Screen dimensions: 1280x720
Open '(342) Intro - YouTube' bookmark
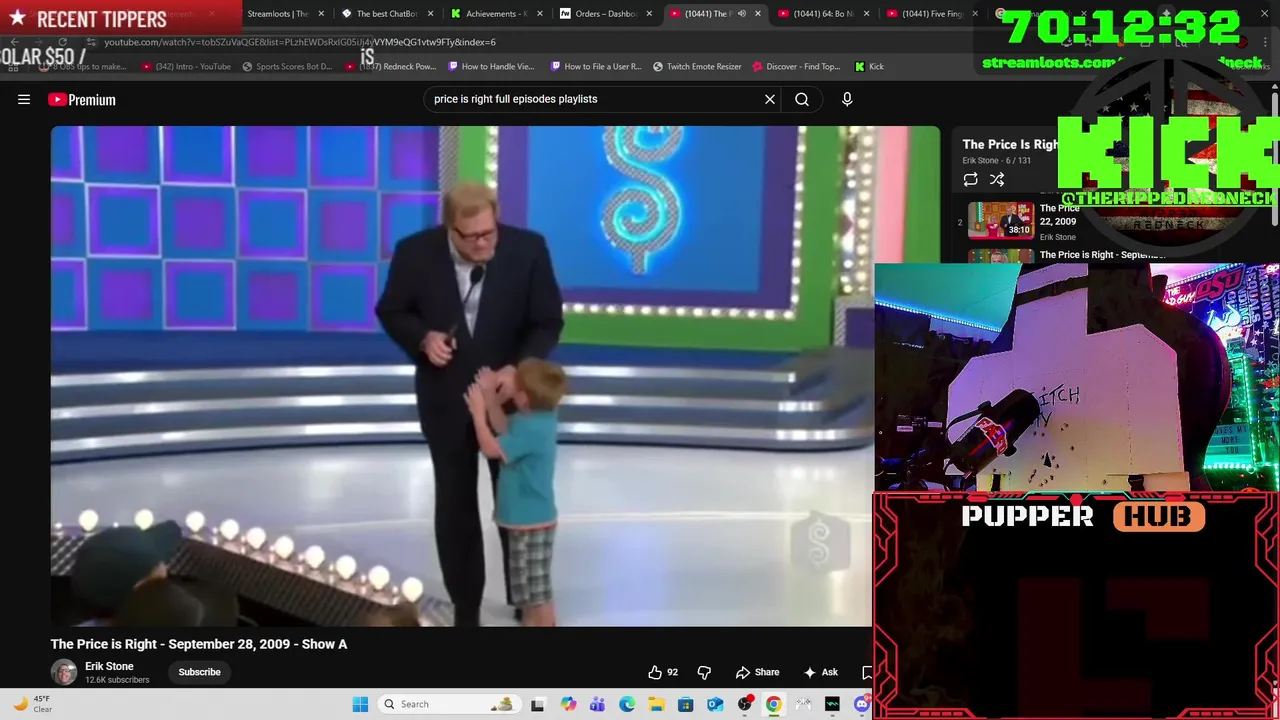186,66
